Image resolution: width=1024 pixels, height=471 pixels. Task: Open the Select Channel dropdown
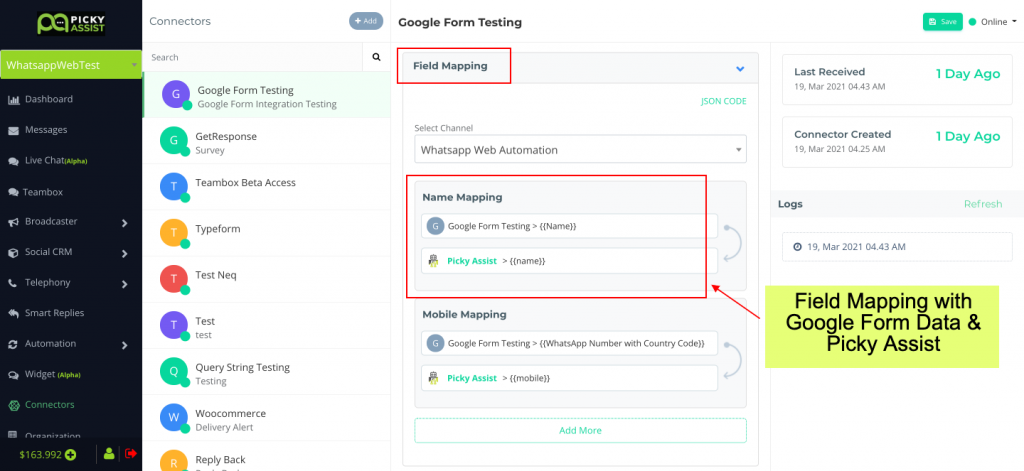tap(580, 150)
